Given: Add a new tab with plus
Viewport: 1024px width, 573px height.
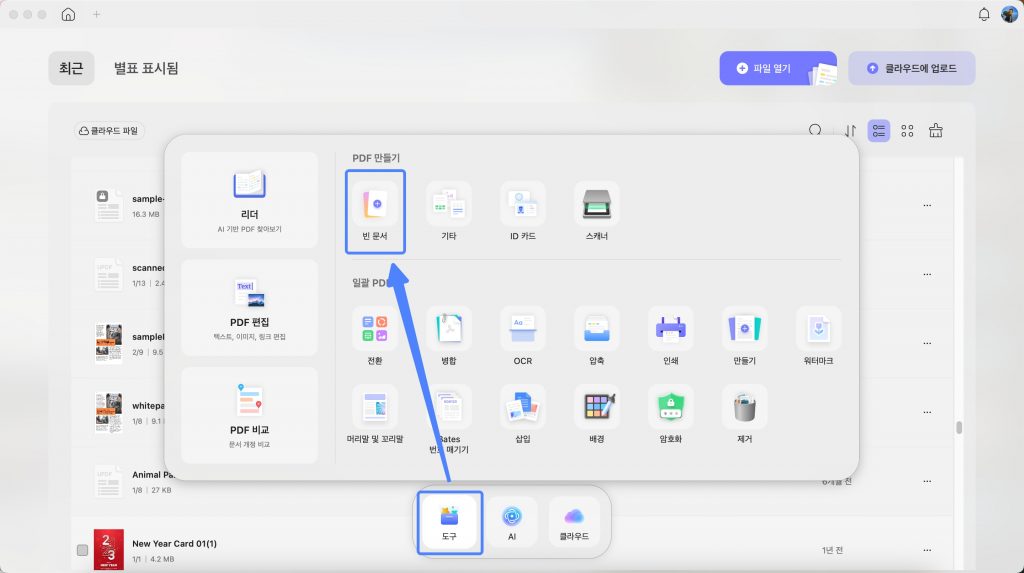Looking at the screenshot, I should [x=97, y=14].
